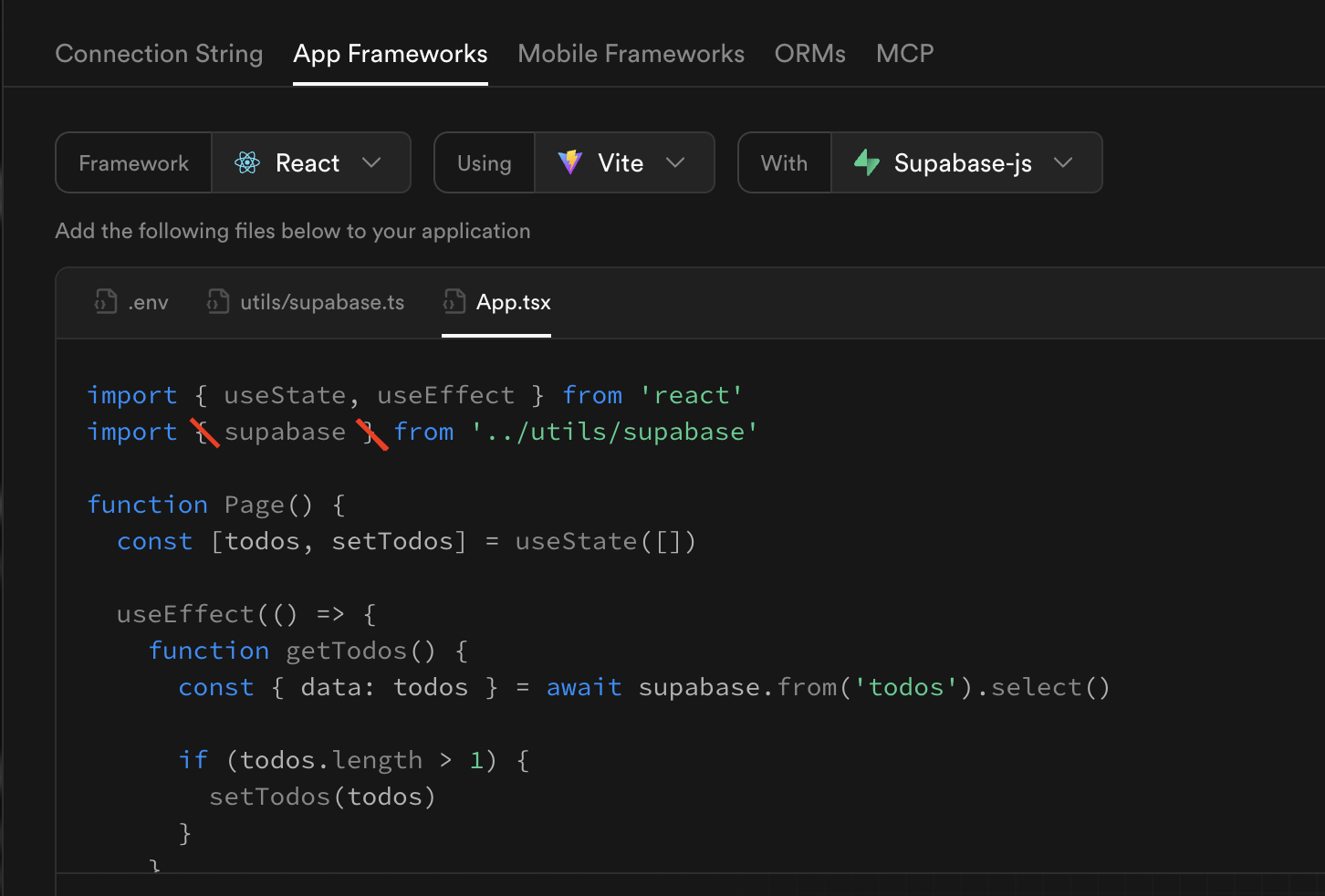Click the strikethrough mark after supabase word
The height and width of the screenshot is (896, 1325).
click(373, 432)
